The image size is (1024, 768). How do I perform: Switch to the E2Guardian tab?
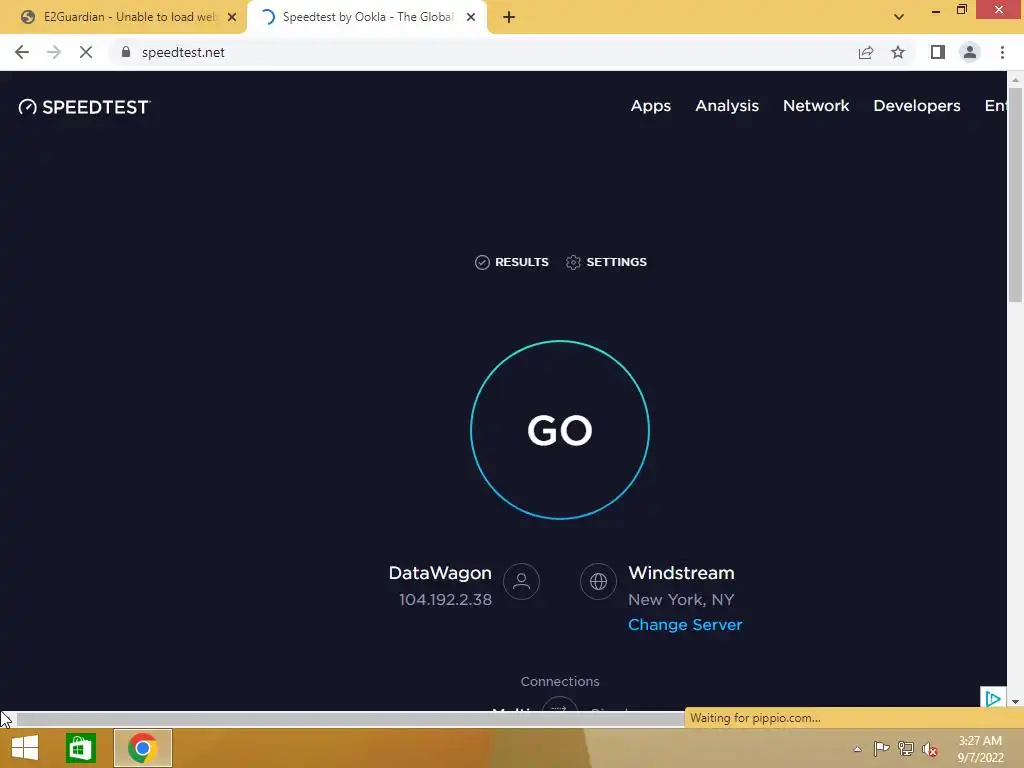pyautogui.click(x=123, y=17)
